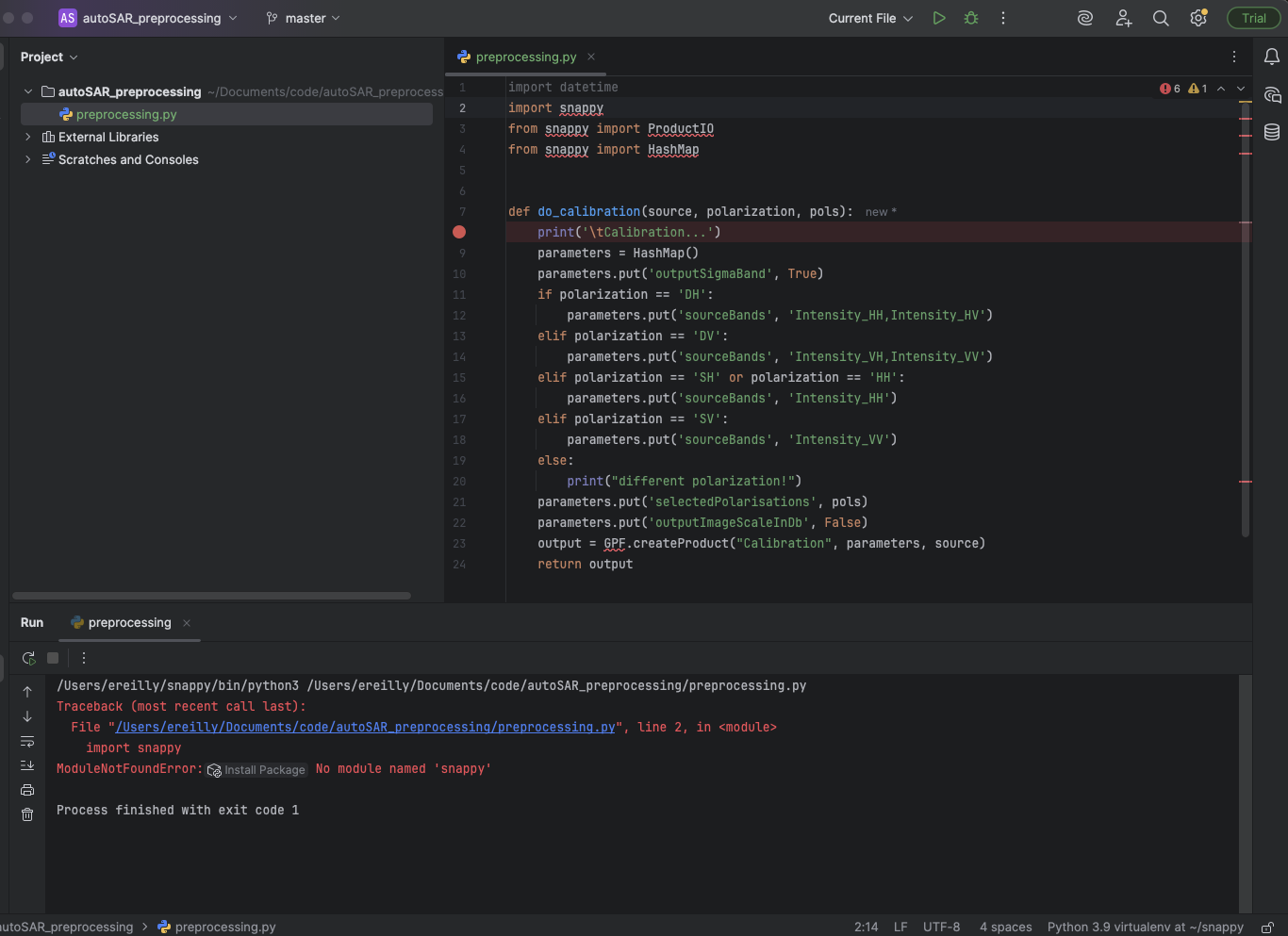Image resolution: width=1288 pixels, height=936 pixels.
Task: Click autoSAR_preprocessing in the bottom breadcrumb
Action: (67, 928)
